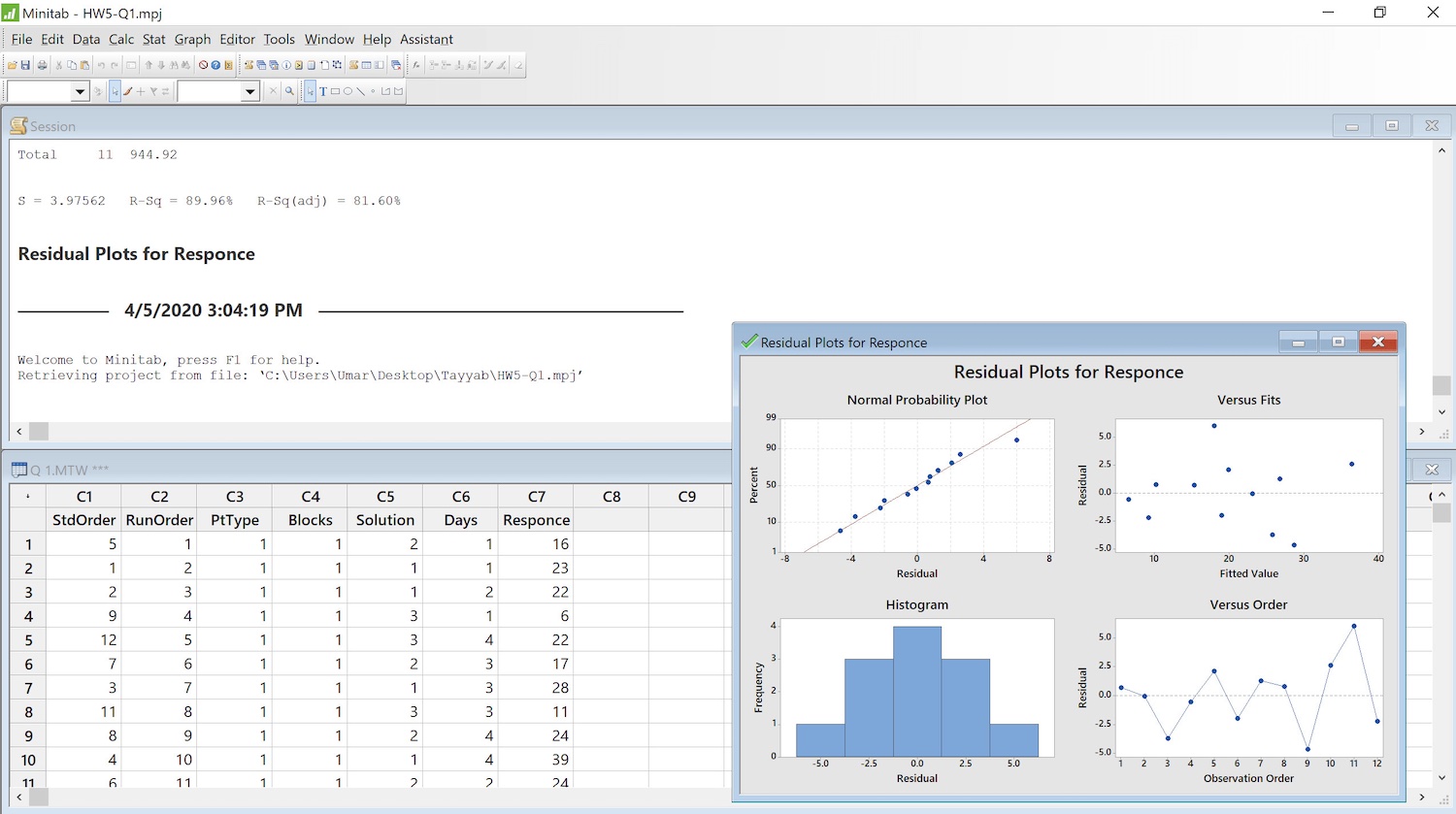This screenshot has height=814, width=1456.
Task: Select the C7 Responce column header
Action: [x=536, y=507]
